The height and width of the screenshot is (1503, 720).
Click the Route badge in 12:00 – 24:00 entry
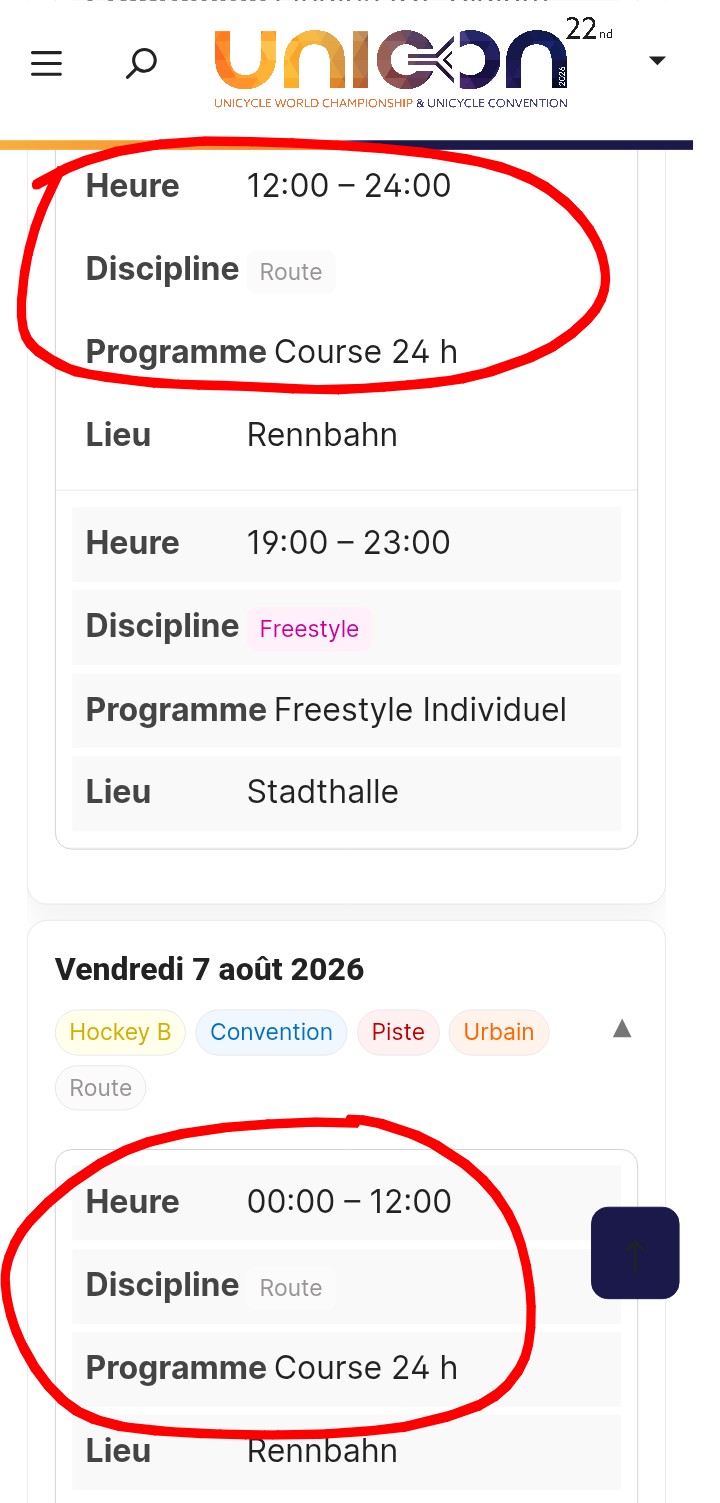[291, 272]
